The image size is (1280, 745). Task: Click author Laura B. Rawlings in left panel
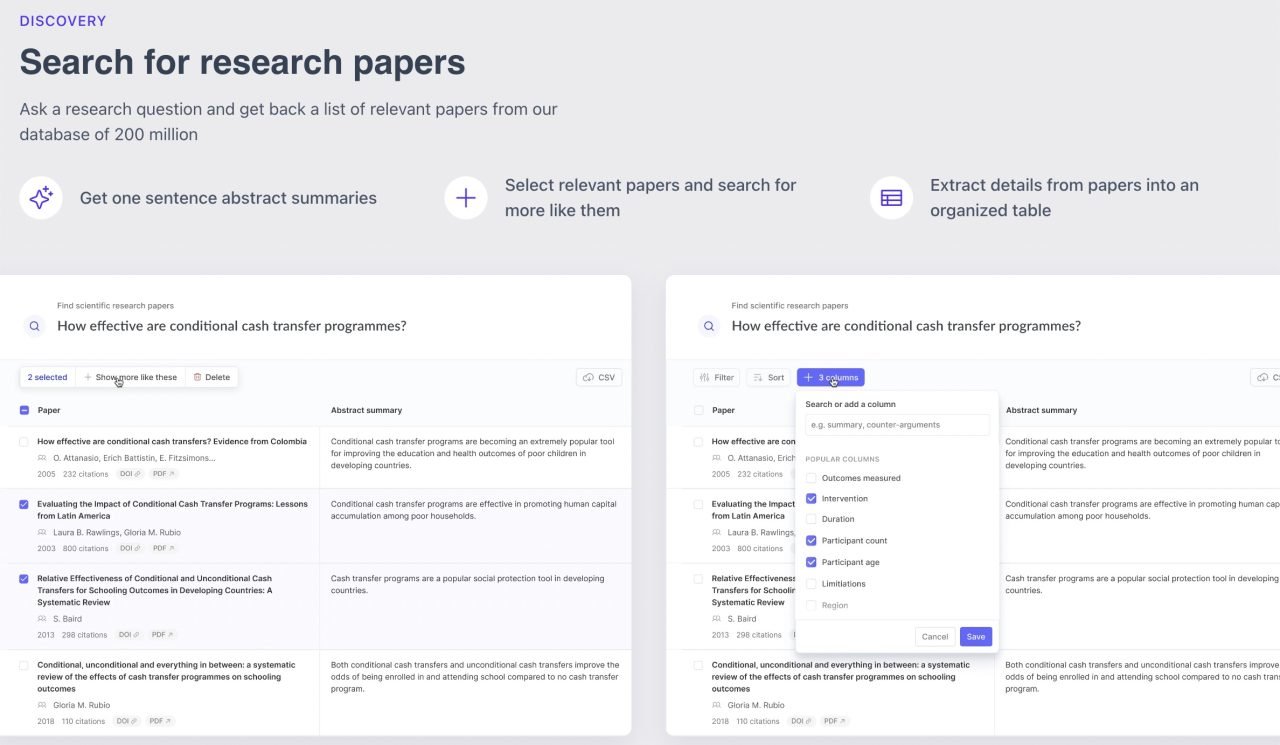[x=85, y=533]
